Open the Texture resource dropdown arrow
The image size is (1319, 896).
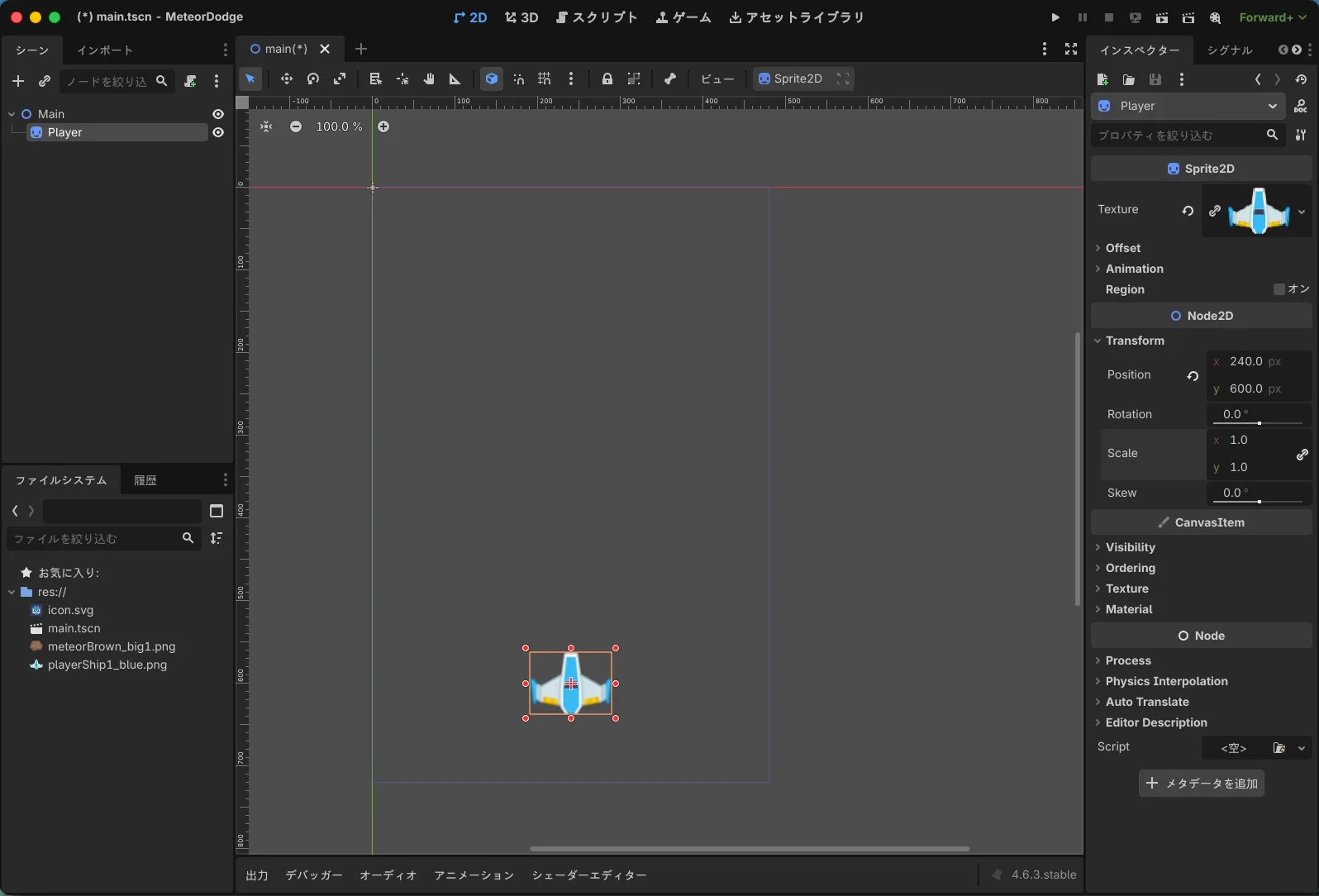coord(1302,212)
